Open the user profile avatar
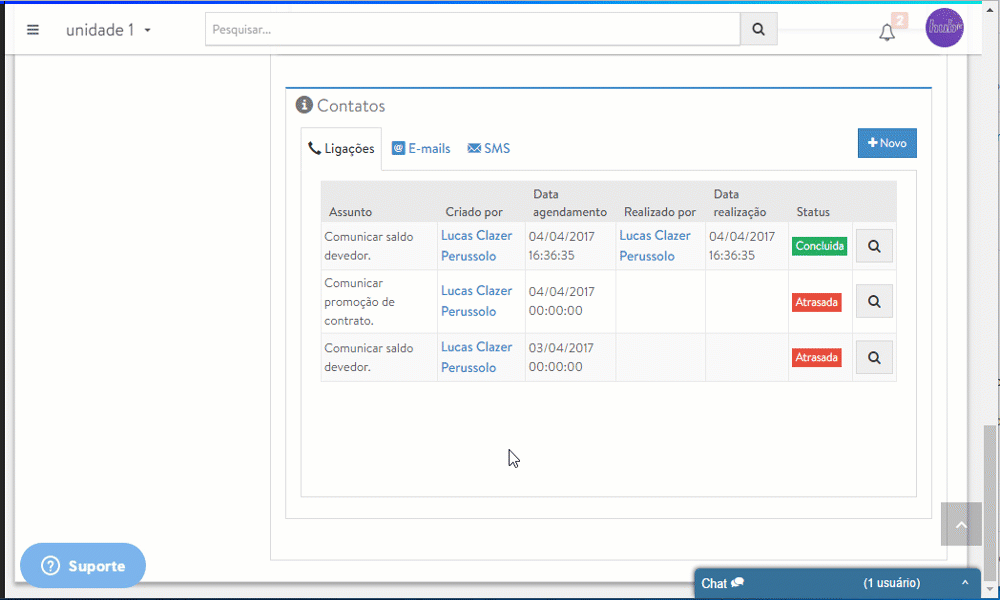 pyautogui.click(x=944, y=28)
